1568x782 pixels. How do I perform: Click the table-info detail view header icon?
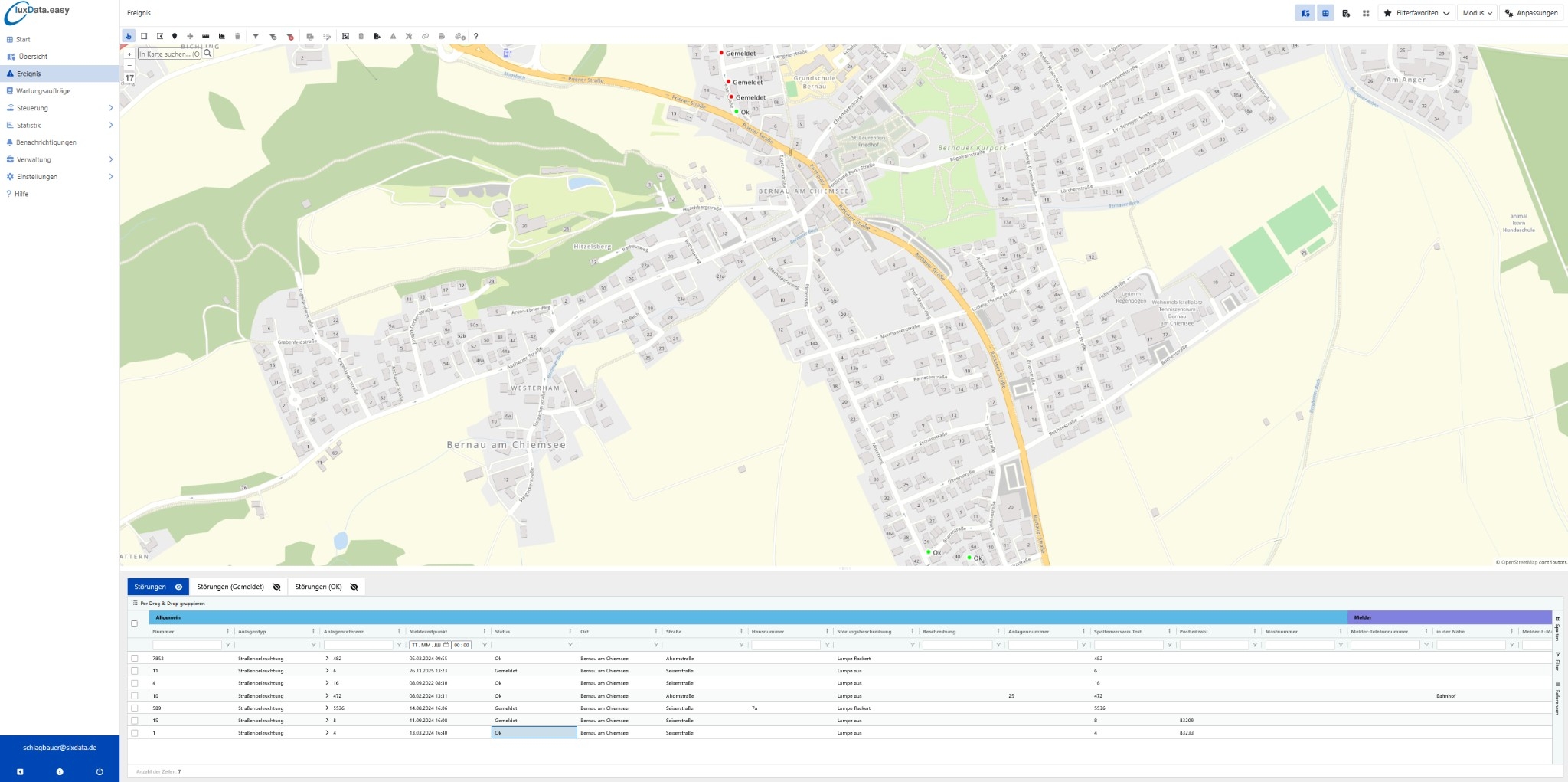pyautogui.click(x=1346, y=13)
